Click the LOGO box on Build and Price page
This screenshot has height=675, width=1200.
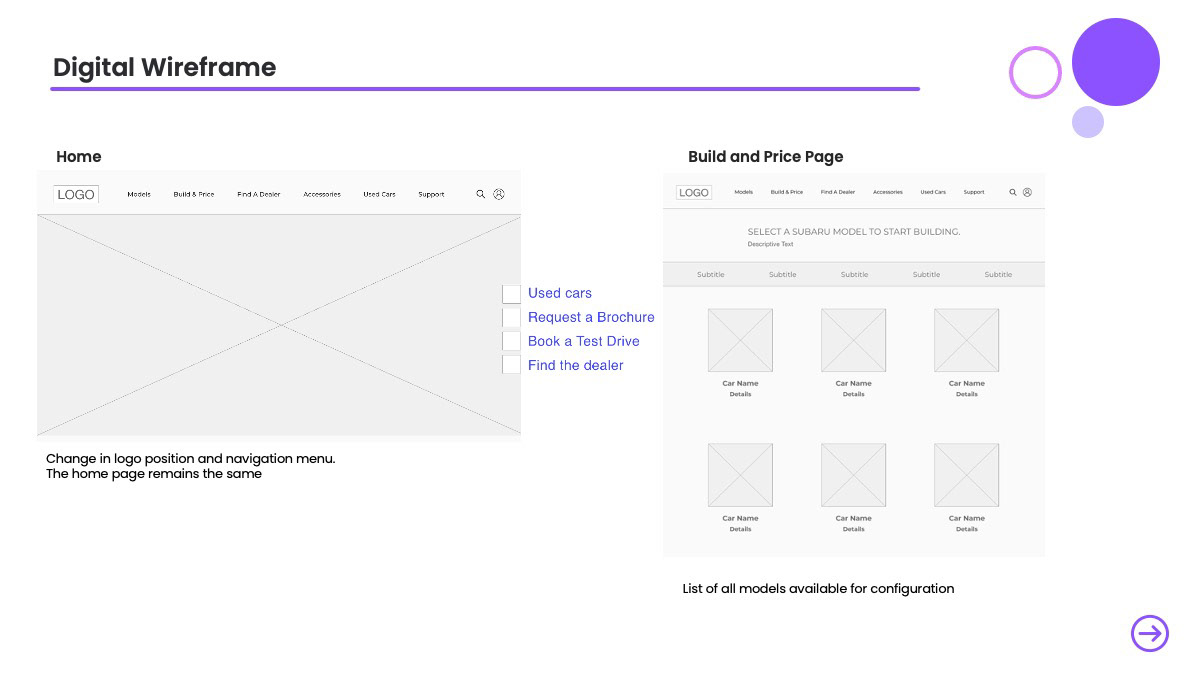(x=694, y=192)
